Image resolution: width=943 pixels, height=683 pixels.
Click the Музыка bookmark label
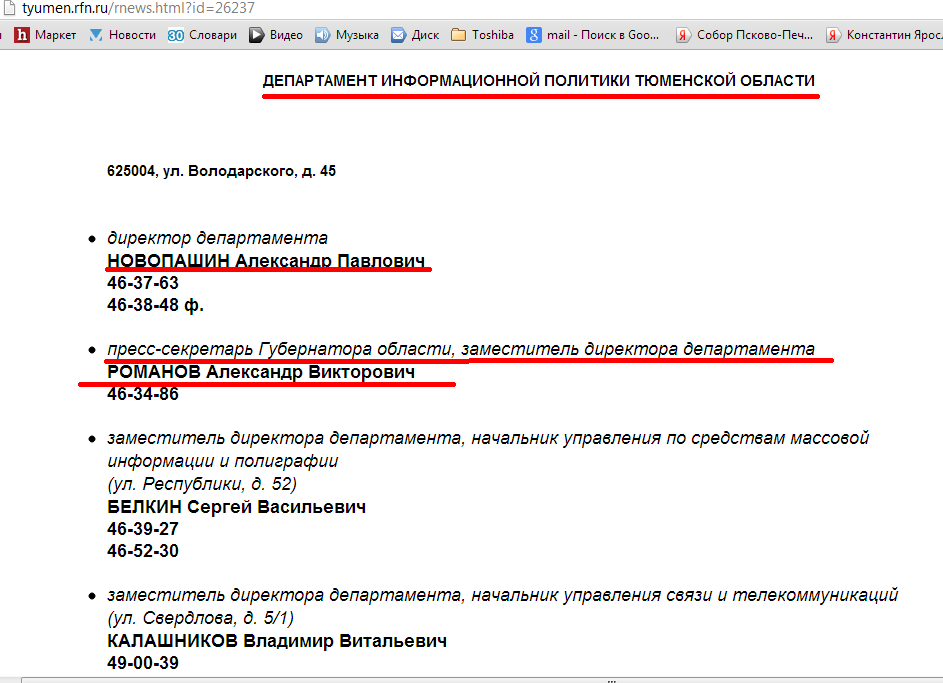(357, 35)
